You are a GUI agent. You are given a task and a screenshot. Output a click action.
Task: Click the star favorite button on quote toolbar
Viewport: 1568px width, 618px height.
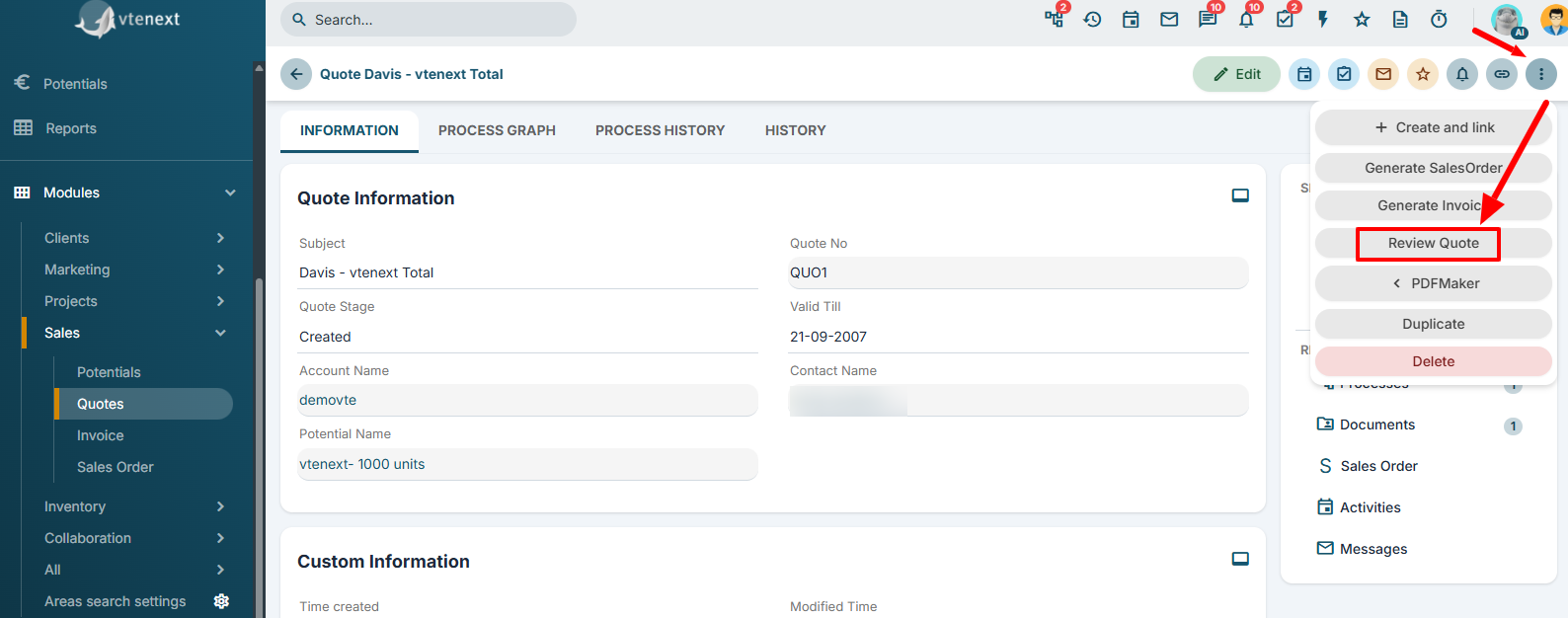point(1423,74)
